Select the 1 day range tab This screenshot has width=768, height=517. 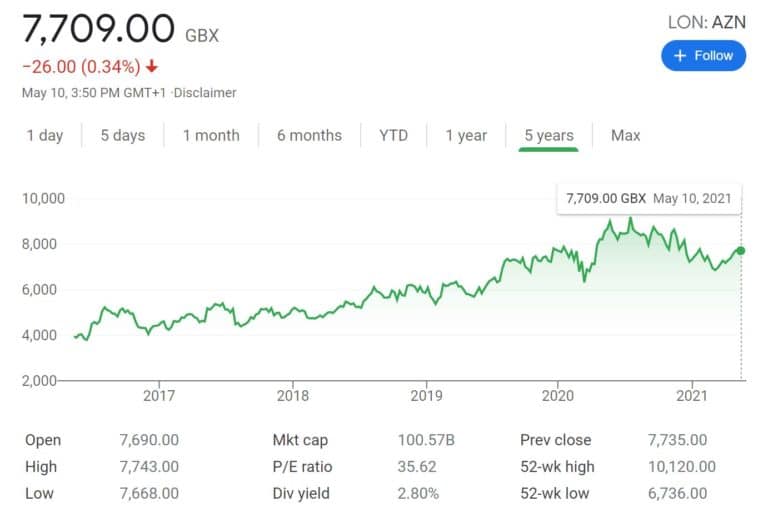click(45, 135)
